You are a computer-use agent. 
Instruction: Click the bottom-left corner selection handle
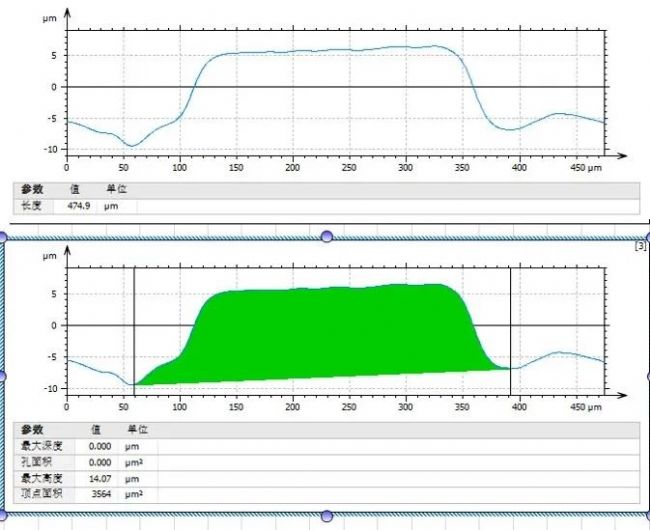pos(2,516)
